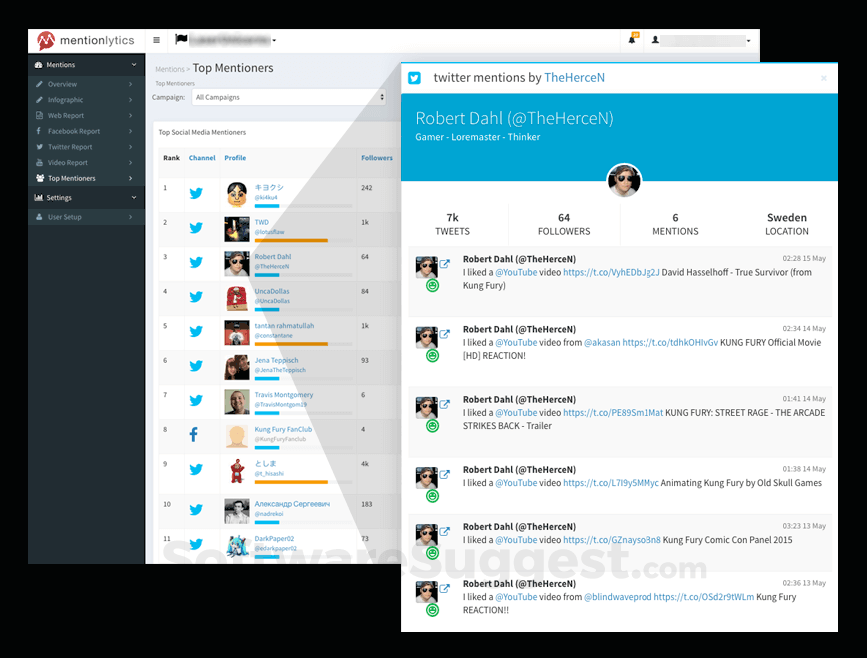Open the @YouTube link in the first mention
Viewport: 867px width, 658px height.
(x=516, y=271)
